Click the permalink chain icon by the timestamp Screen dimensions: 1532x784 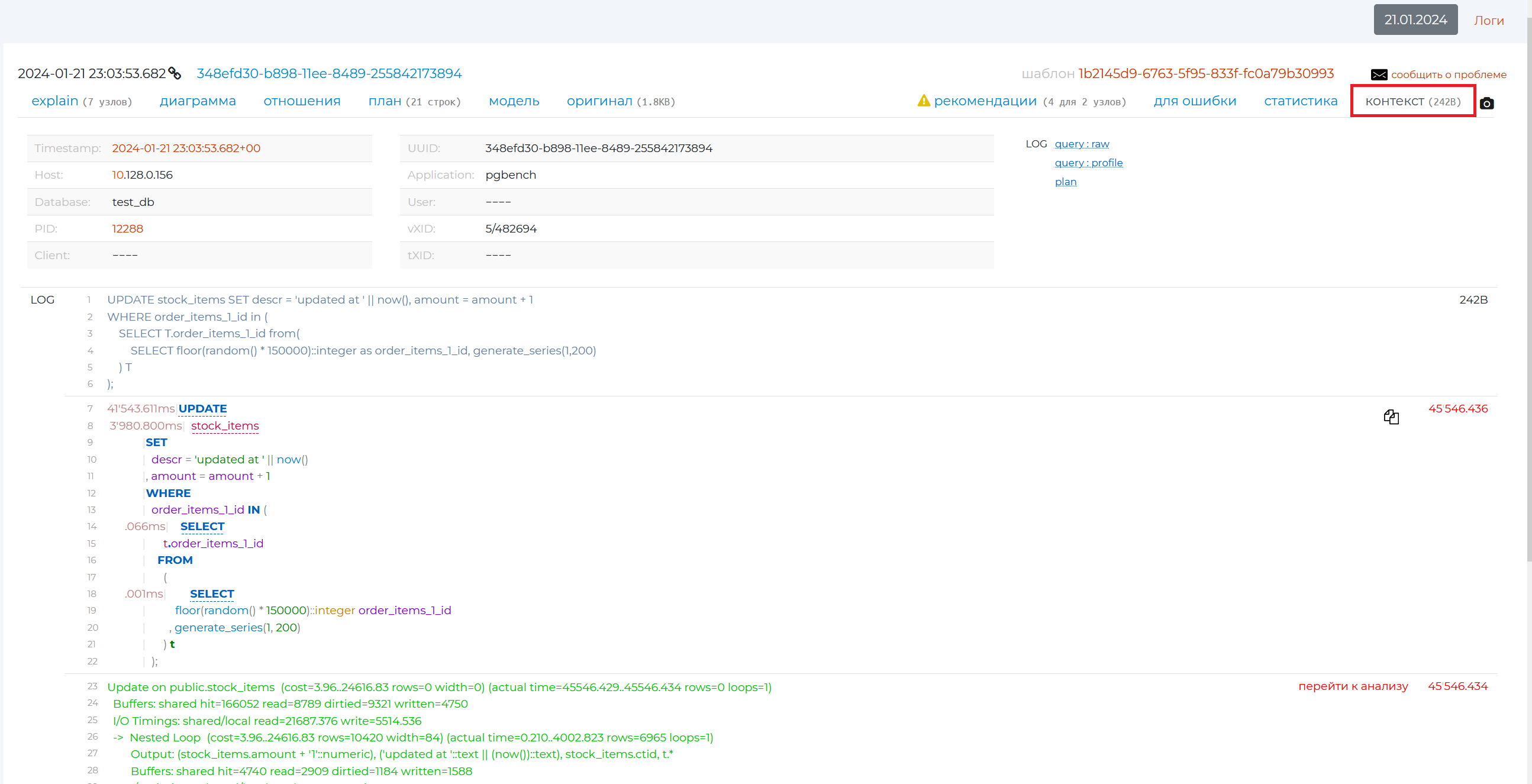175,73
